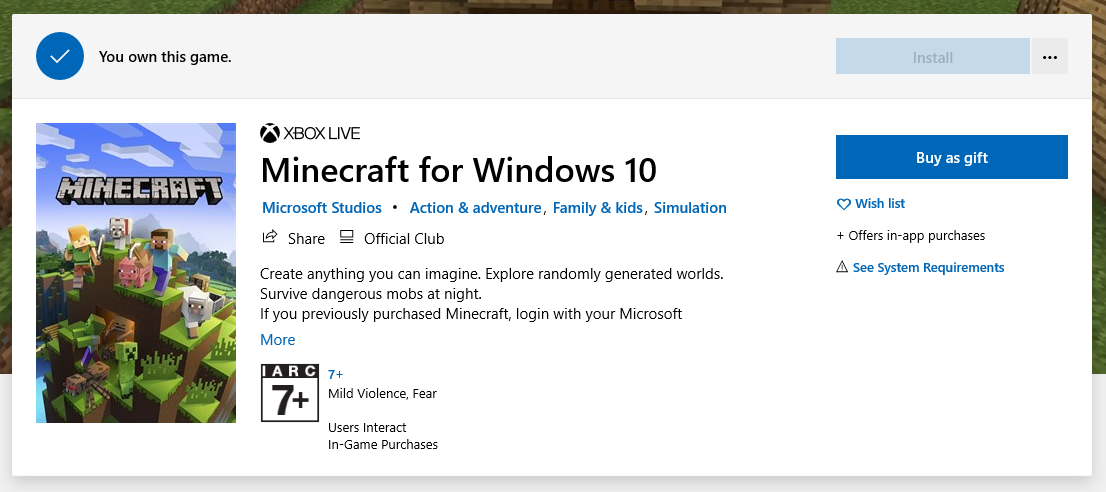Click the Install button
The image size is (1106, 492).
[932, 57]
